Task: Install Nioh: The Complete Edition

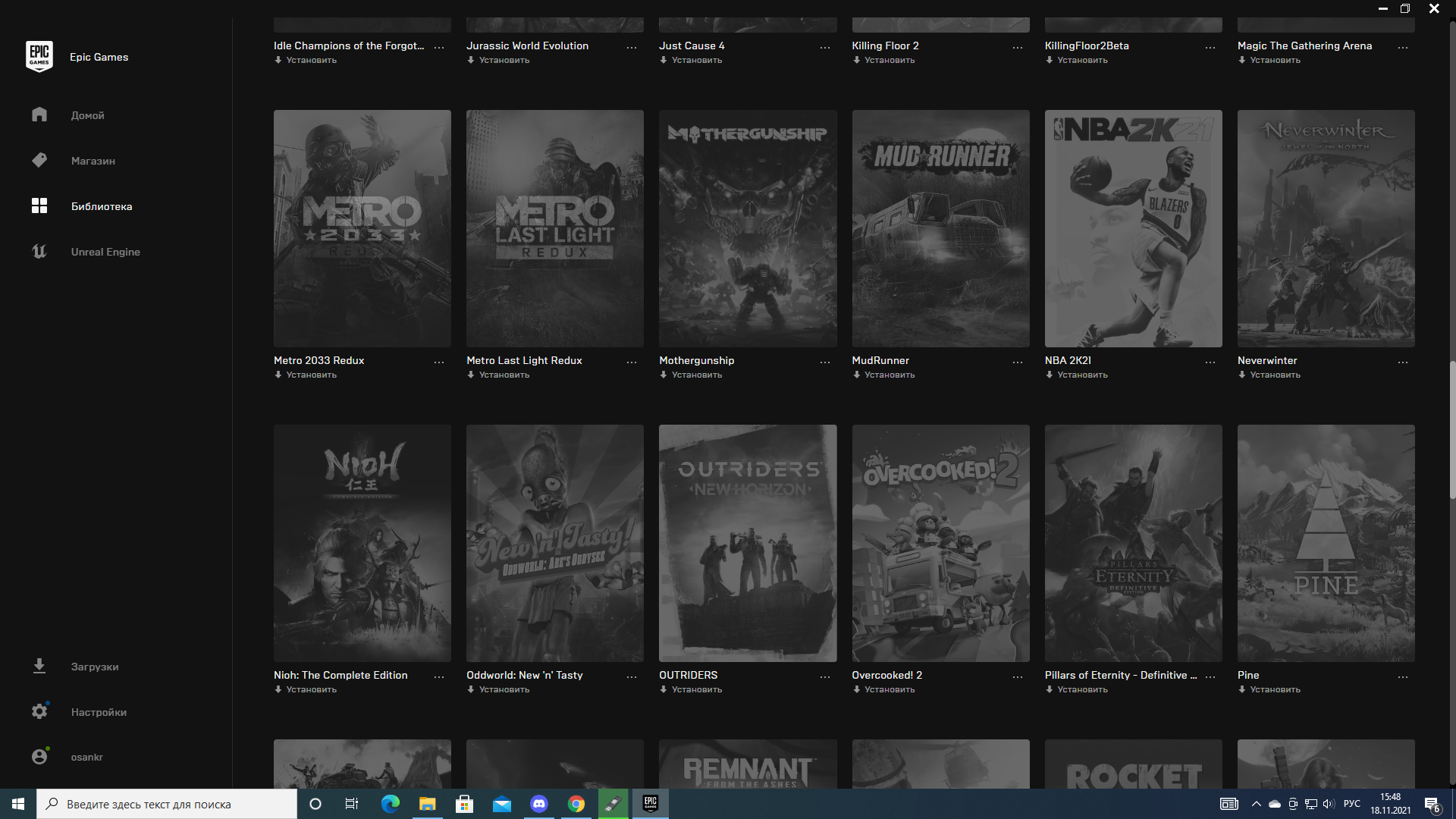Action: click(x=311, y=689)
